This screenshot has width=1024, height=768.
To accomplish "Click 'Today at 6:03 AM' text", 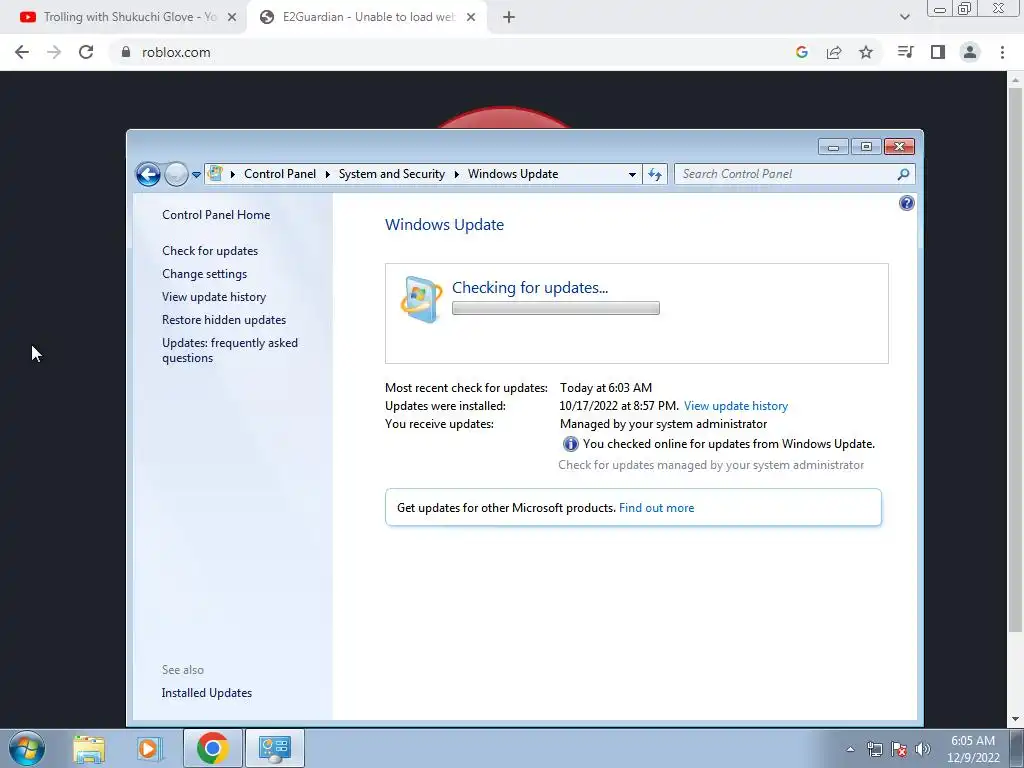I will pos(605,388).
